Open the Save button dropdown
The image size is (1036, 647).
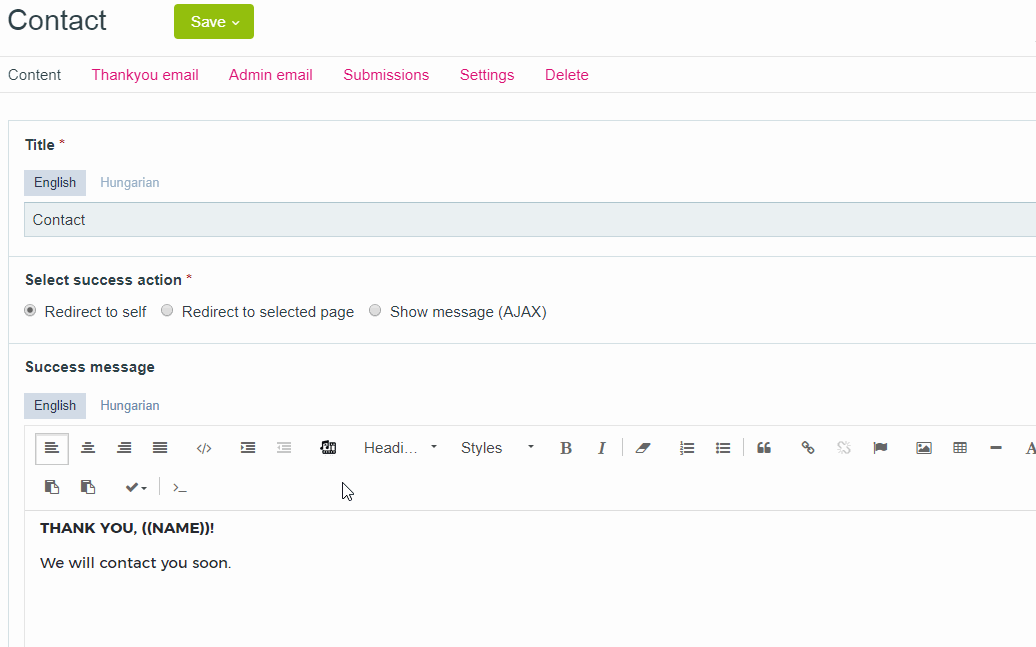tap(214, 22)
